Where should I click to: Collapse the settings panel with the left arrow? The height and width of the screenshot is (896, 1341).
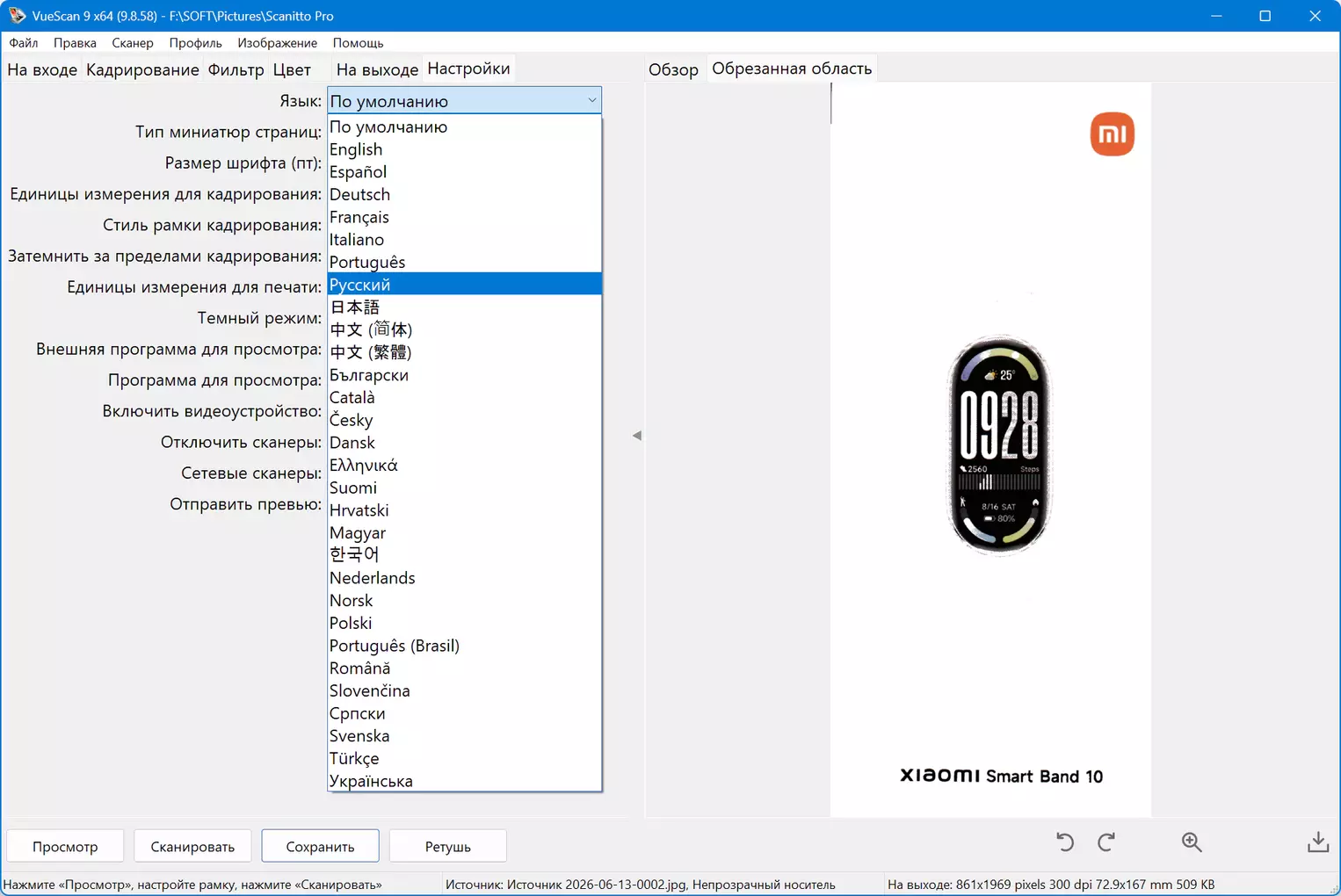pyautogui.click(x=637, y=436)
